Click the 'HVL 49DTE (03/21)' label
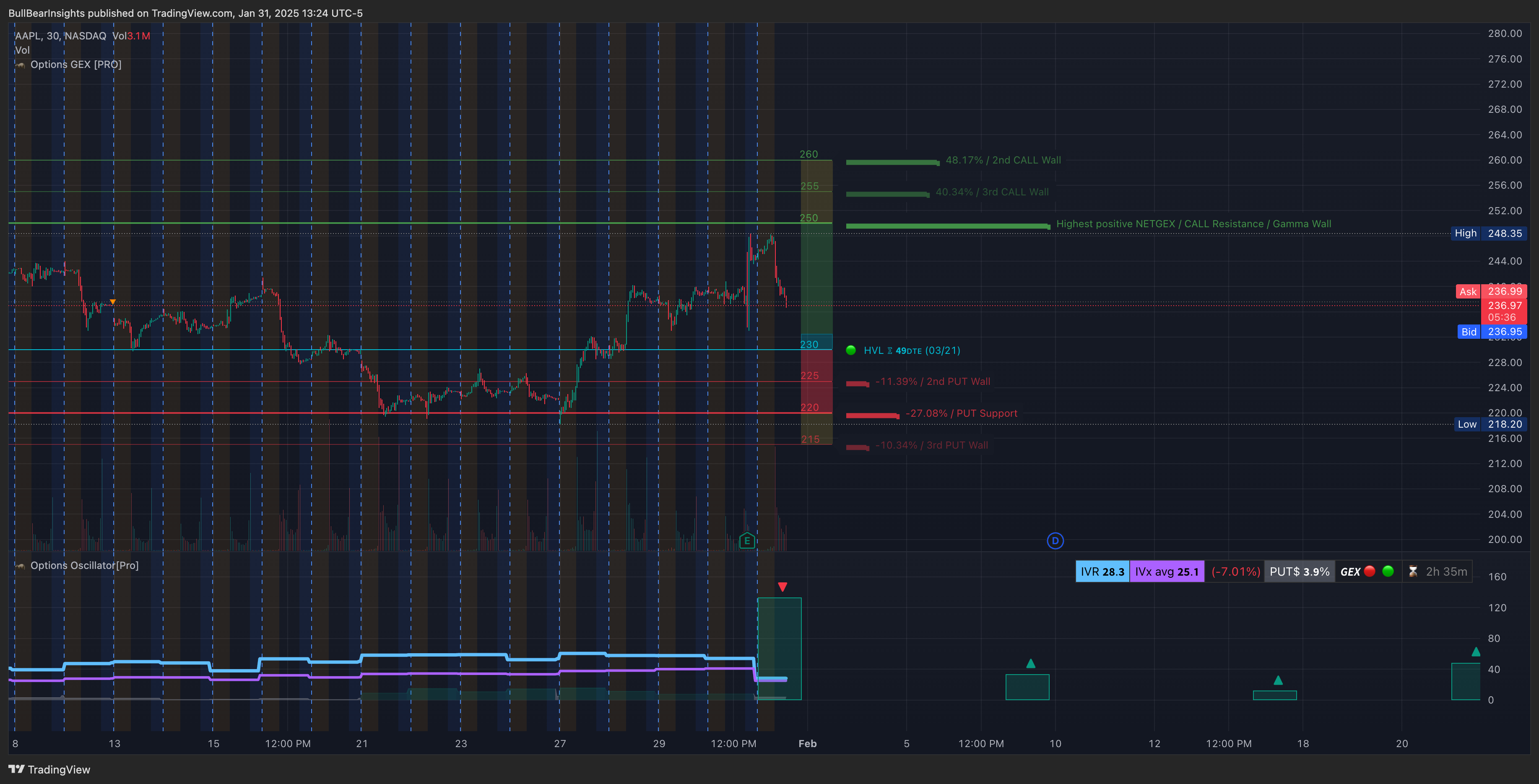The image size is (1539, 784). pos(912,350)
